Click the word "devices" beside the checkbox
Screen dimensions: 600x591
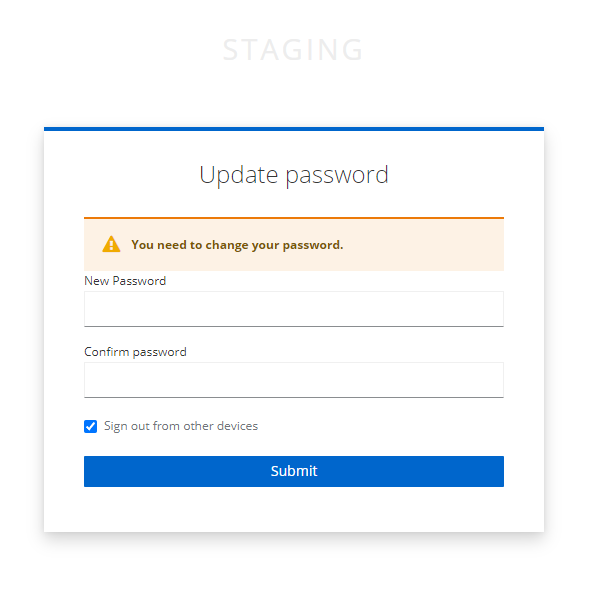[237, 426]
